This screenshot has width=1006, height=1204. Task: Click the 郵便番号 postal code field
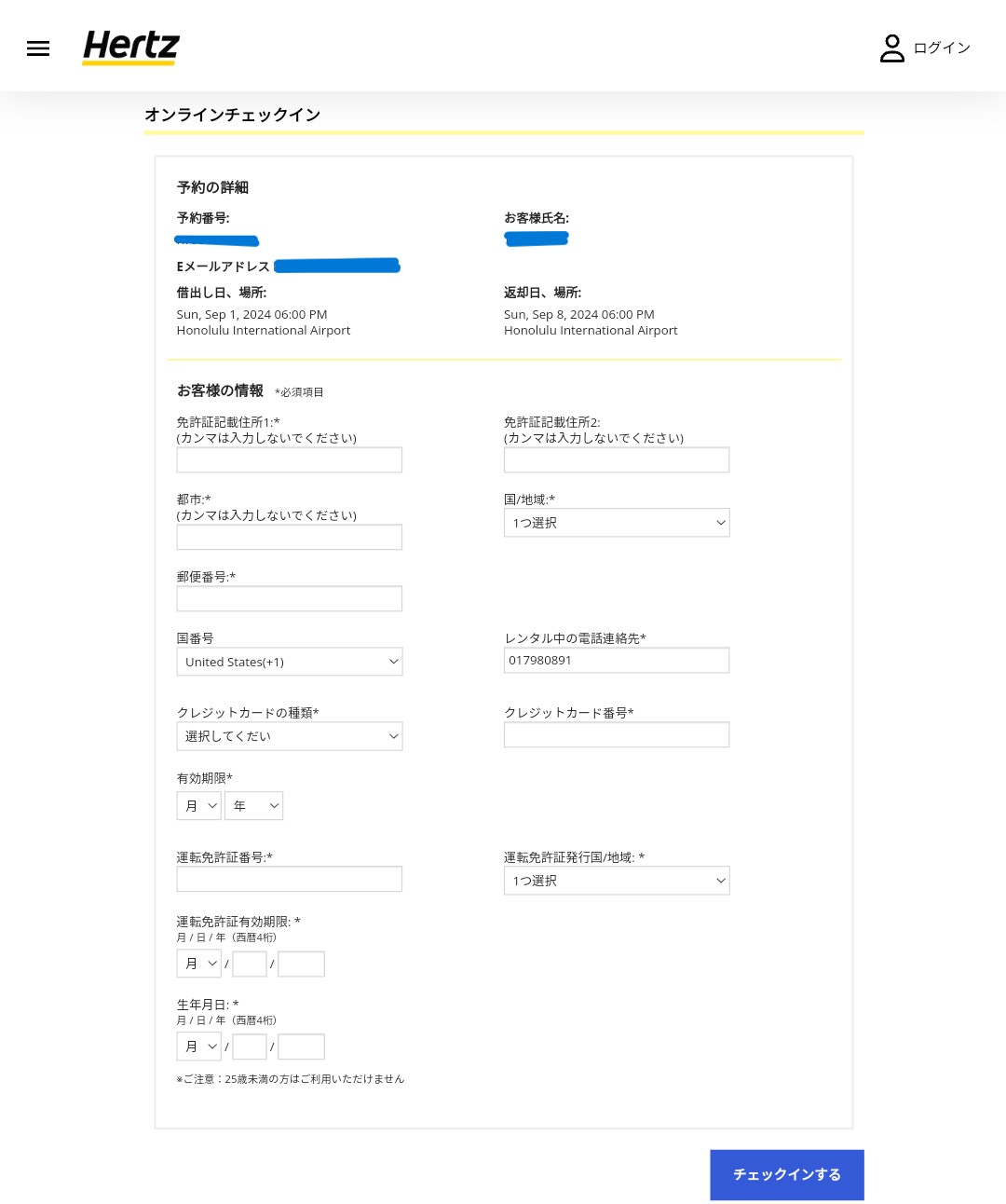(x=290, y=598)
